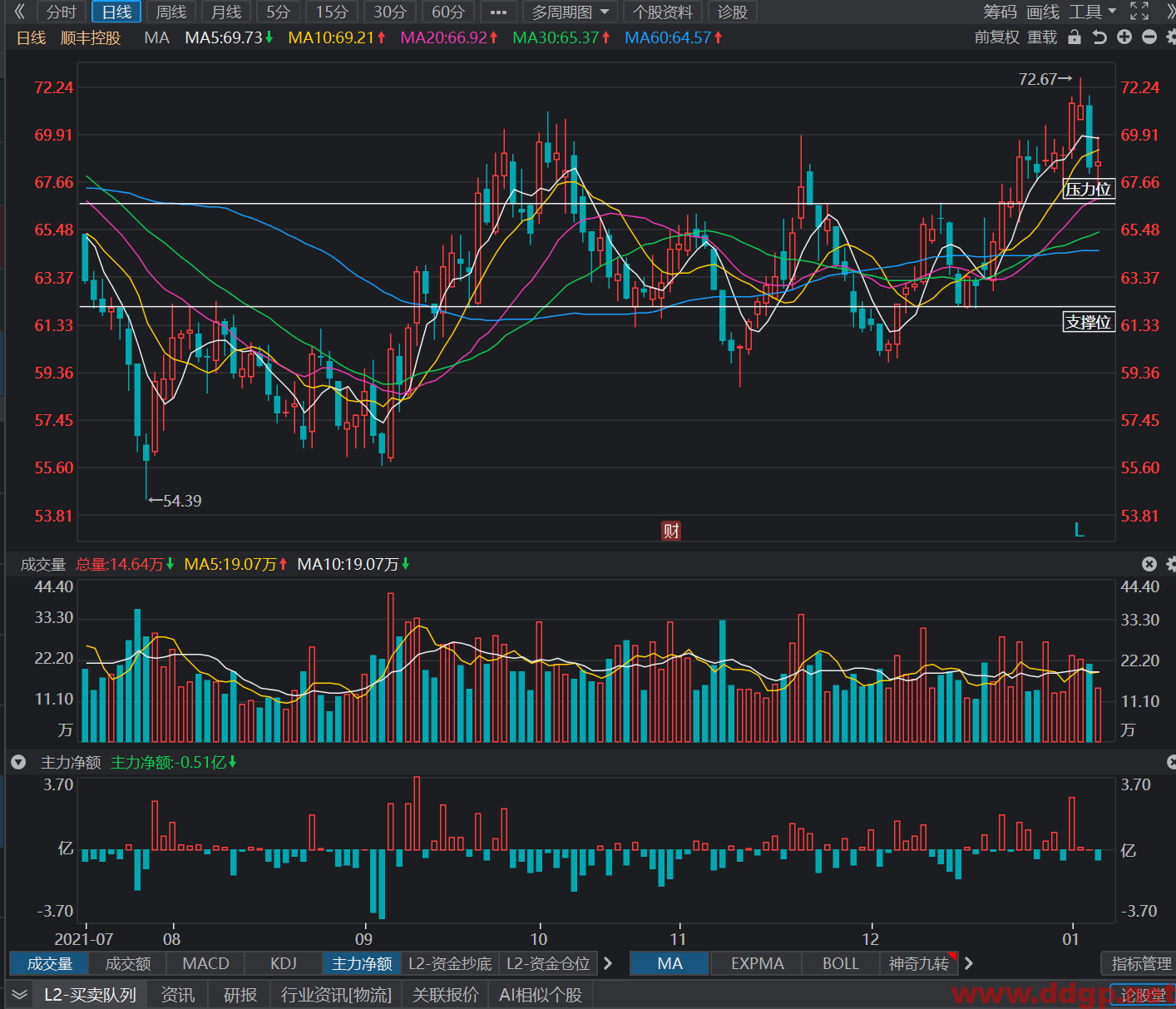
Task: Open 个股资料 stock info
Action: [663, 12]
